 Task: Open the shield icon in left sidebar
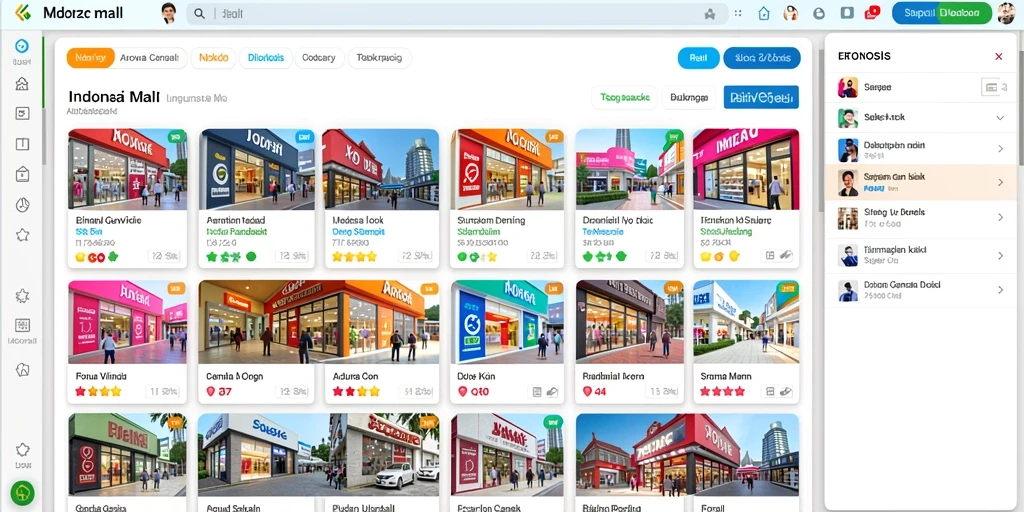[x=22, y=370]
